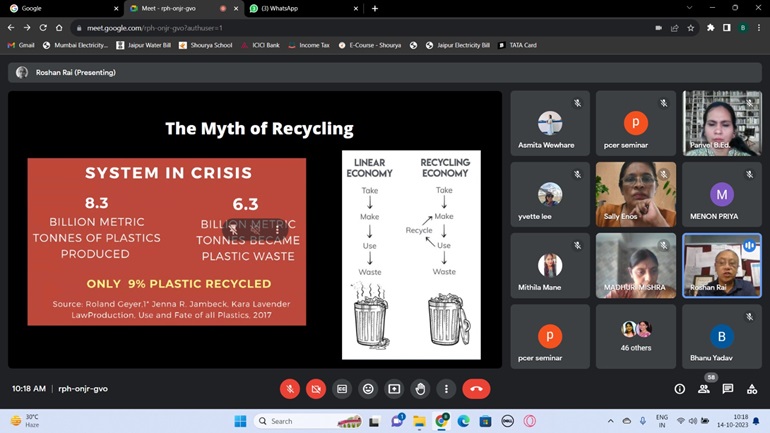Open more options three-dot menu
This screenshot has width=770, height=433.
446,389
